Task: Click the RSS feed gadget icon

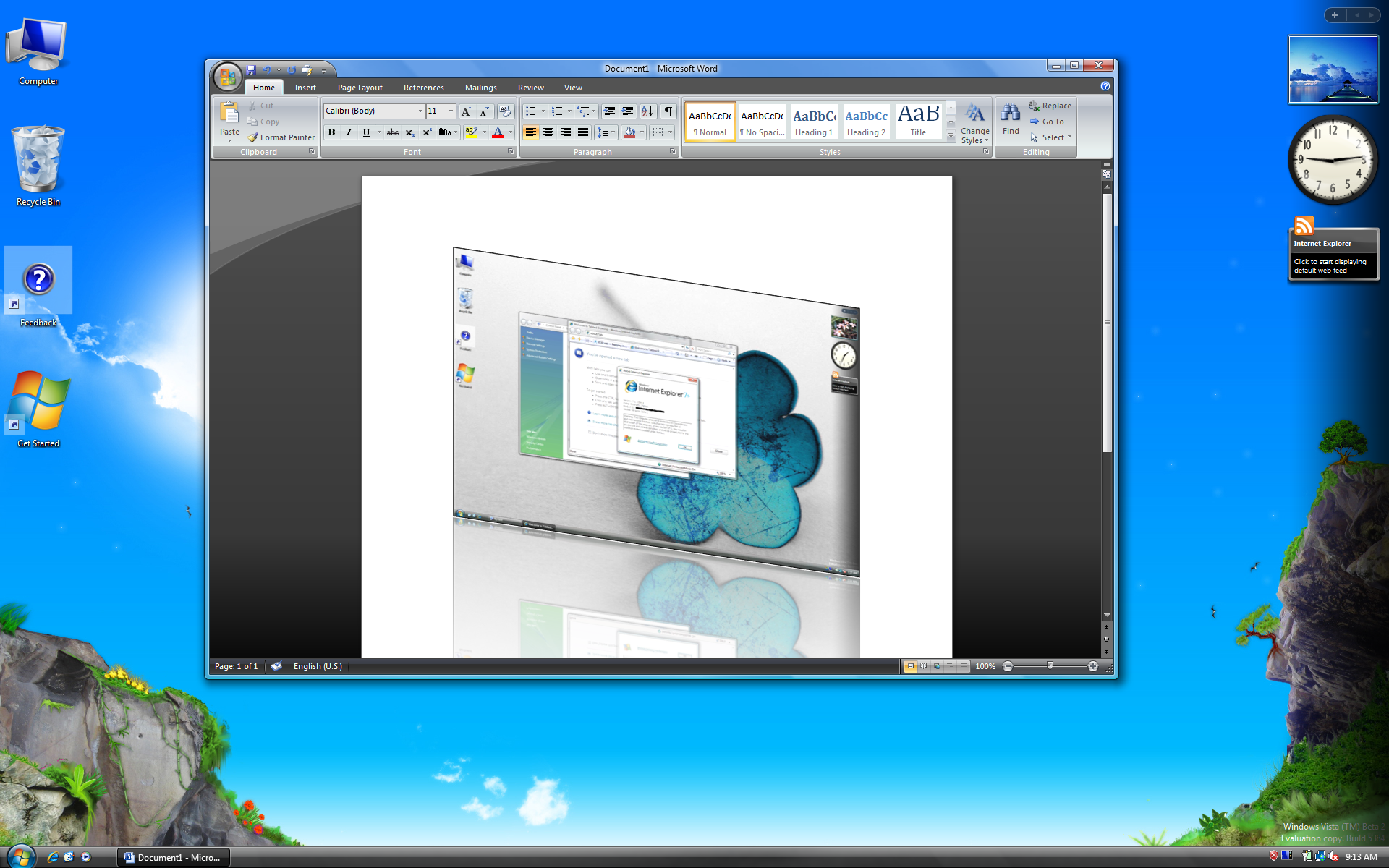Action: [x=1304, y=225]
